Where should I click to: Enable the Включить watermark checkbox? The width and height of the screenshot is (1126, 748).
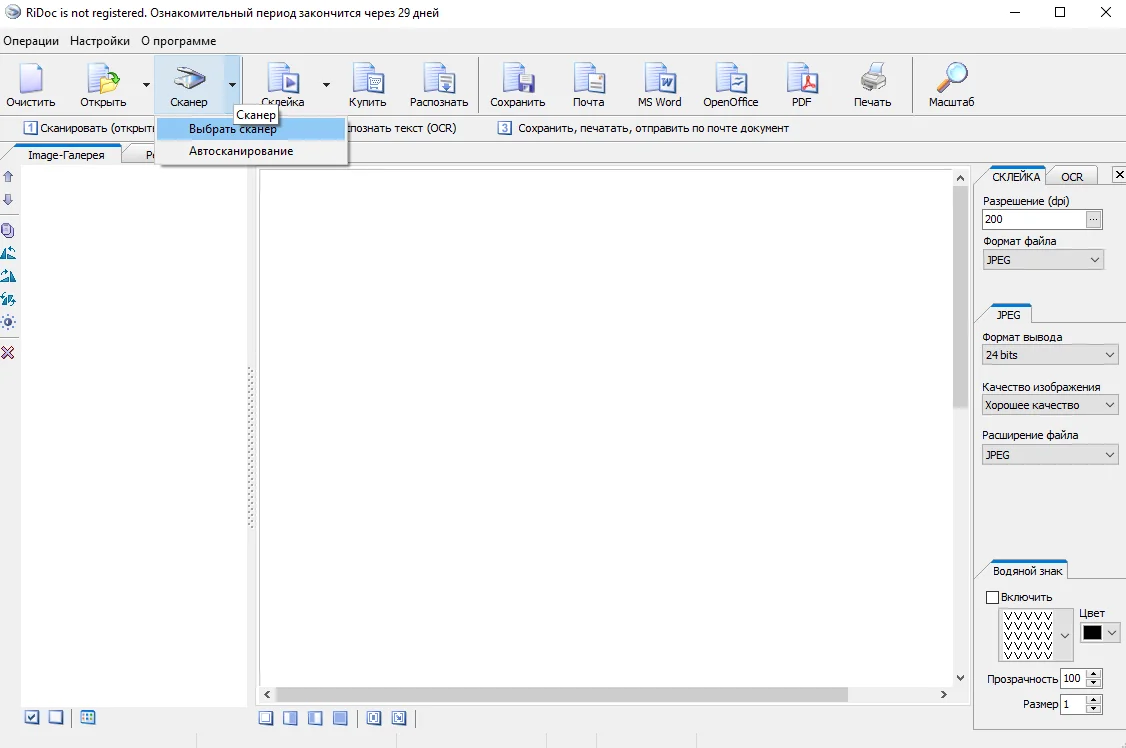coord(992,598)
